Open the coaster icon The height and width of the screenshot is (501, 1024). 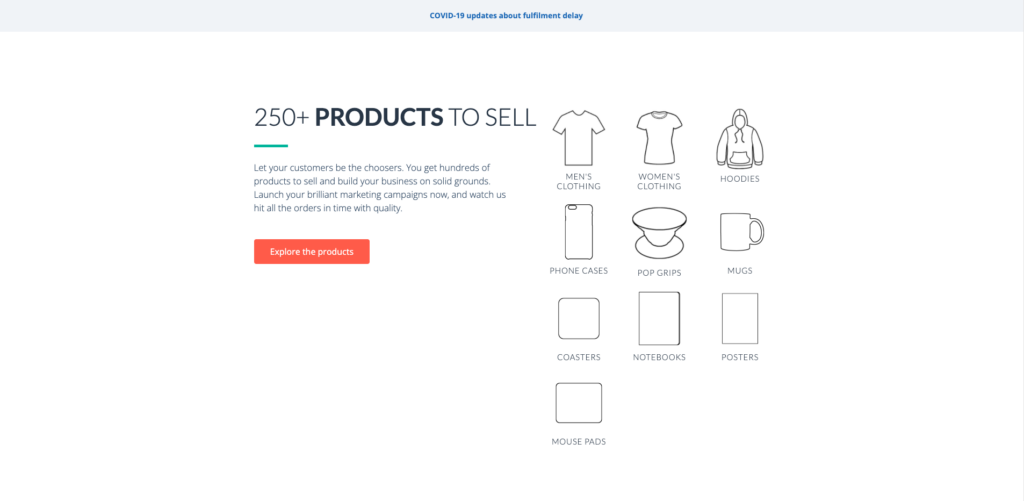[x=579, y=319]
